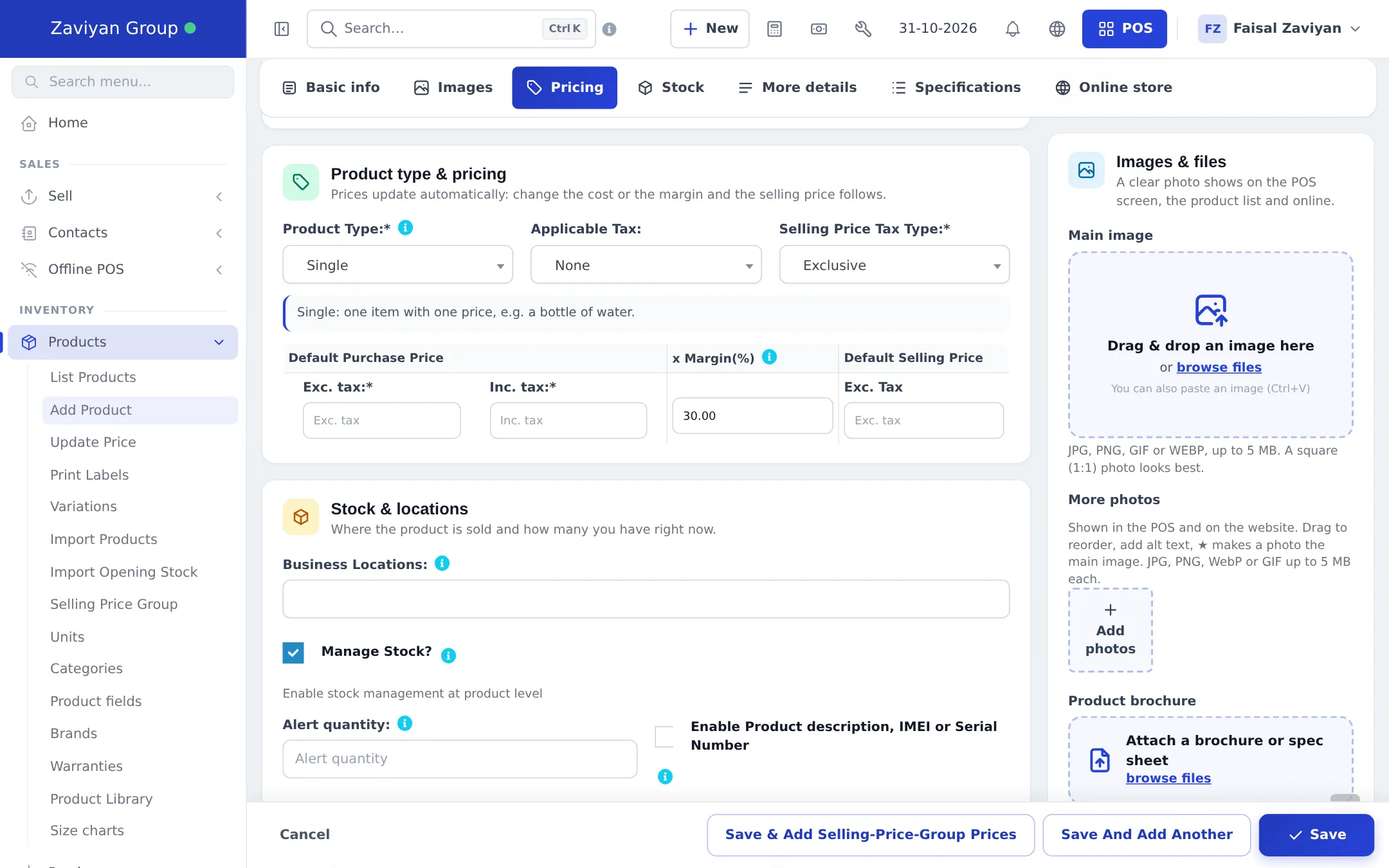1389x868 pixels.
Task: Open Selling Price Tax Type dropdown
Action: pyautogui.click(x=894, y=265)
